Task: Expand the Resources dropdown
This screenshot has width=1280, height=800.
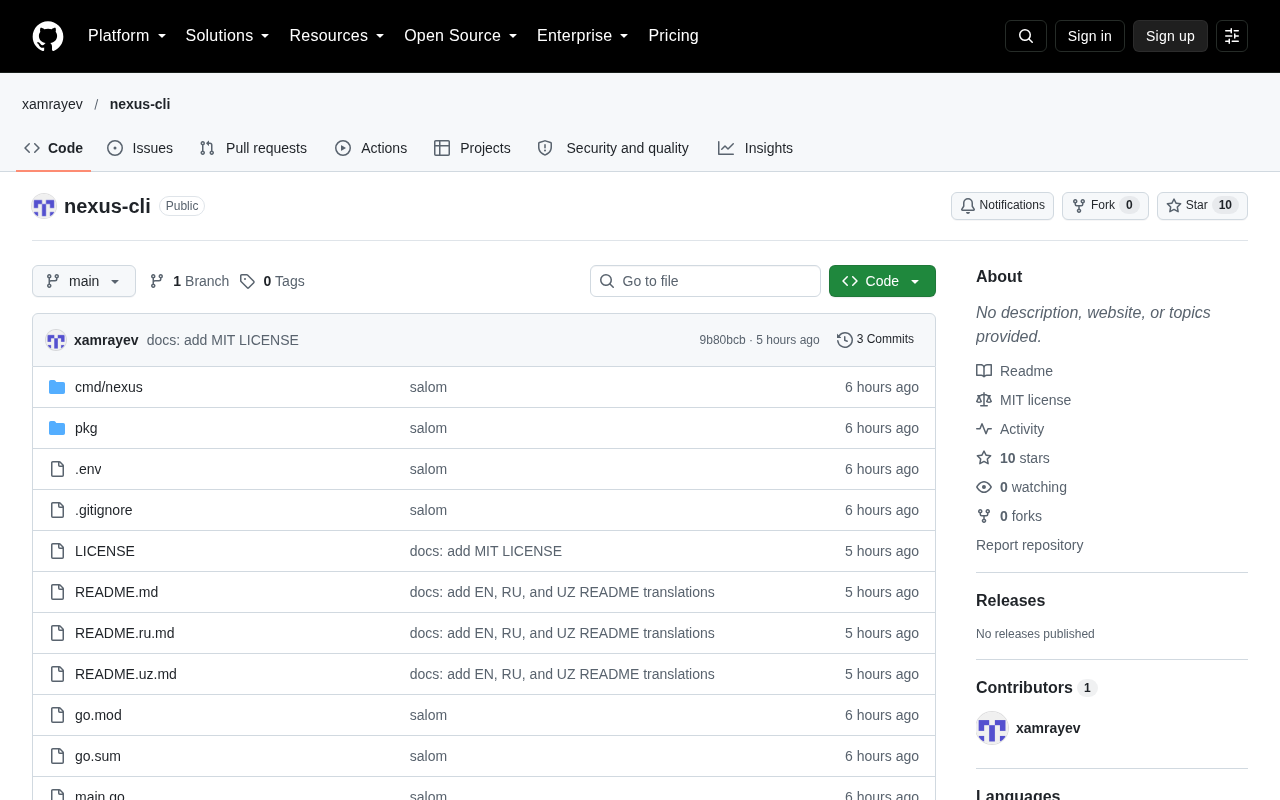Action: pyautogui.click(x=337, y=36)
